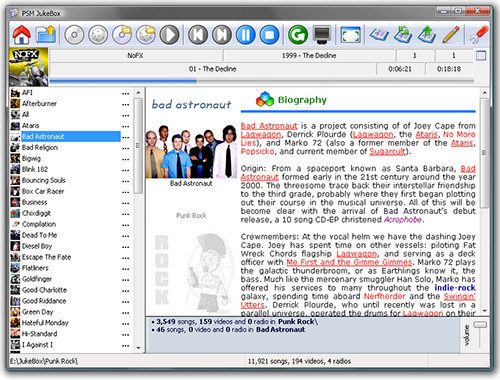This screenshot has height=380, width=500.
Task: Open the screwdriver settings tool
Action: tap(479, 35)
